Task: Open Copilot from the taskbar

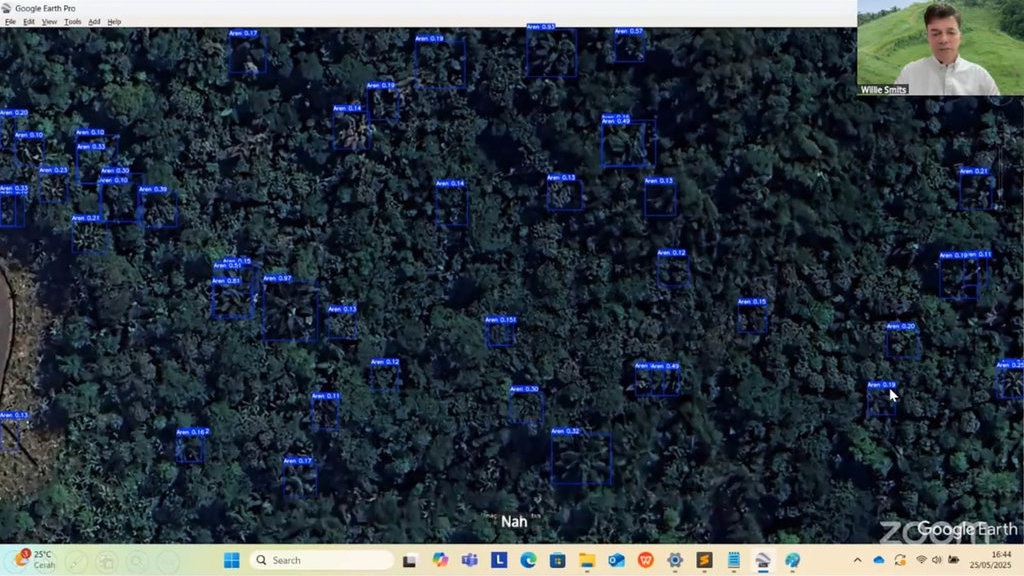Action: point(439,560)
